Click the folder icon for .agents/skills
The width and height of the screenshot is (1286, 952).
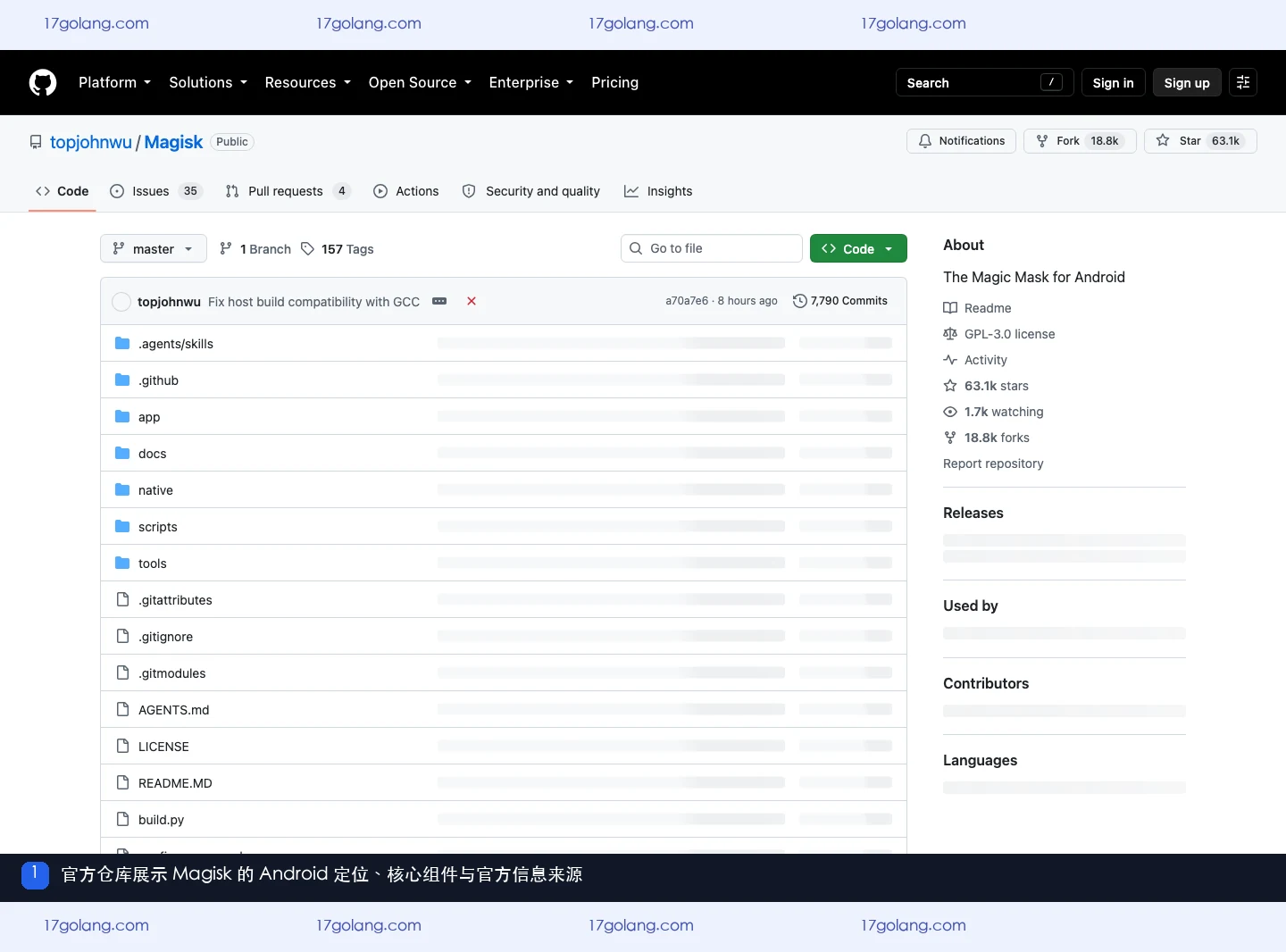coord(122,343)
